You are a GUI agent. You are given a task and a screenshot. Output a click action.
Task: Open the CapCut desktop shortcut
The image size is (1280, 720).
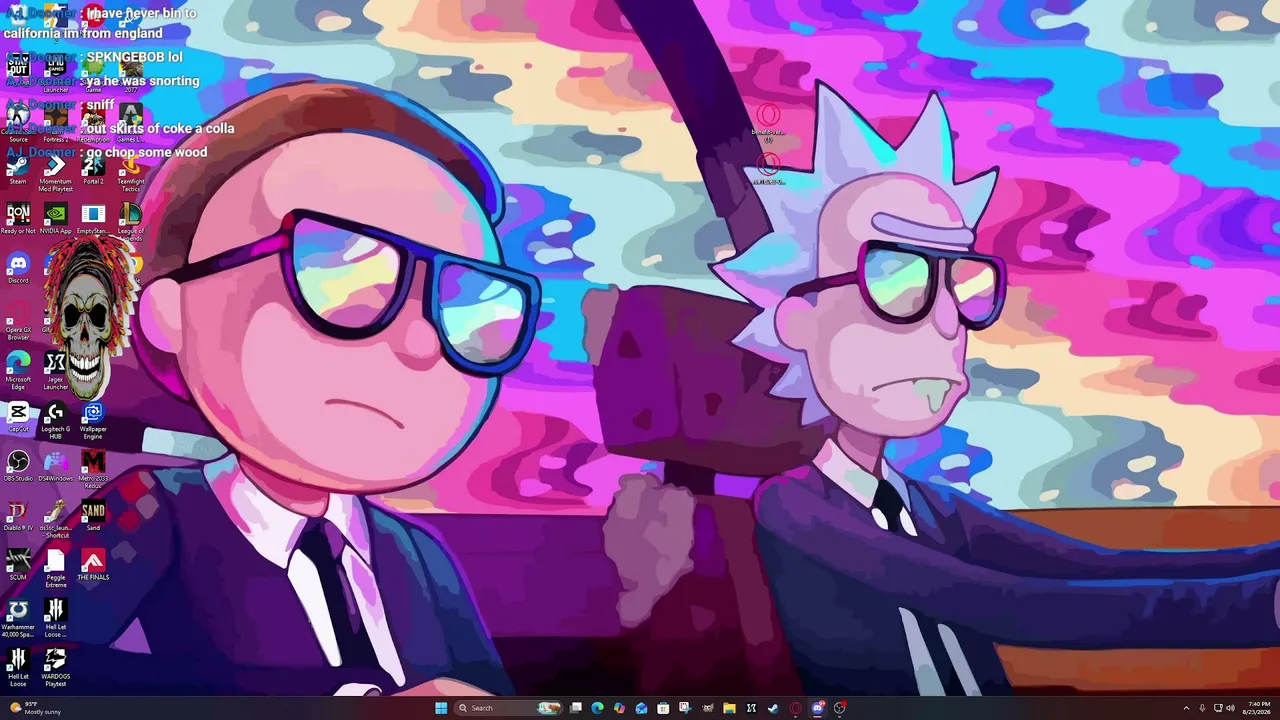pyautogui.click(x=18, y=418)
